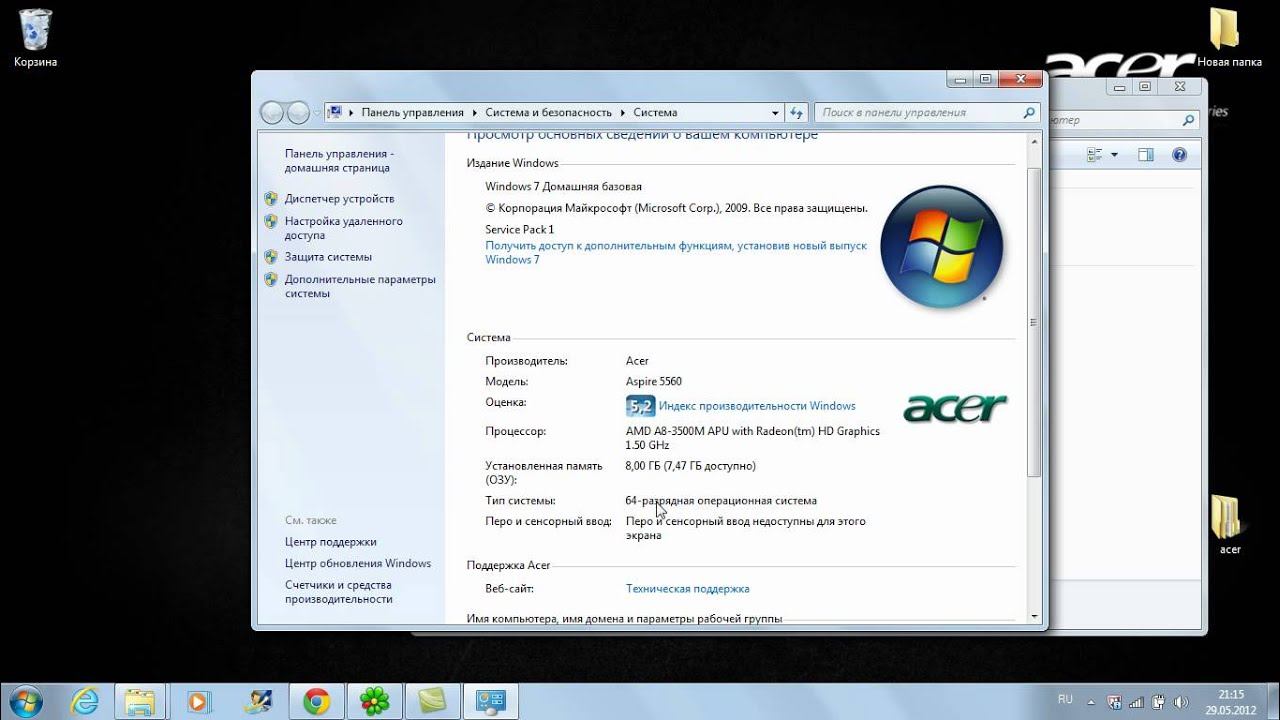The width and height of the screenshot is (1280, 720).
Task: Click the shield icon beside Защита системы
Action: point(271,257)
